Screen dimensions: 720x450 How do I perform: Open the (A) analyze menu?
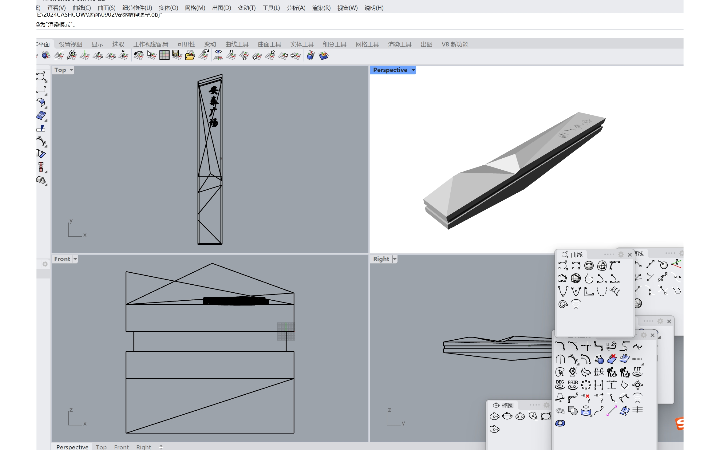(296, 8)
